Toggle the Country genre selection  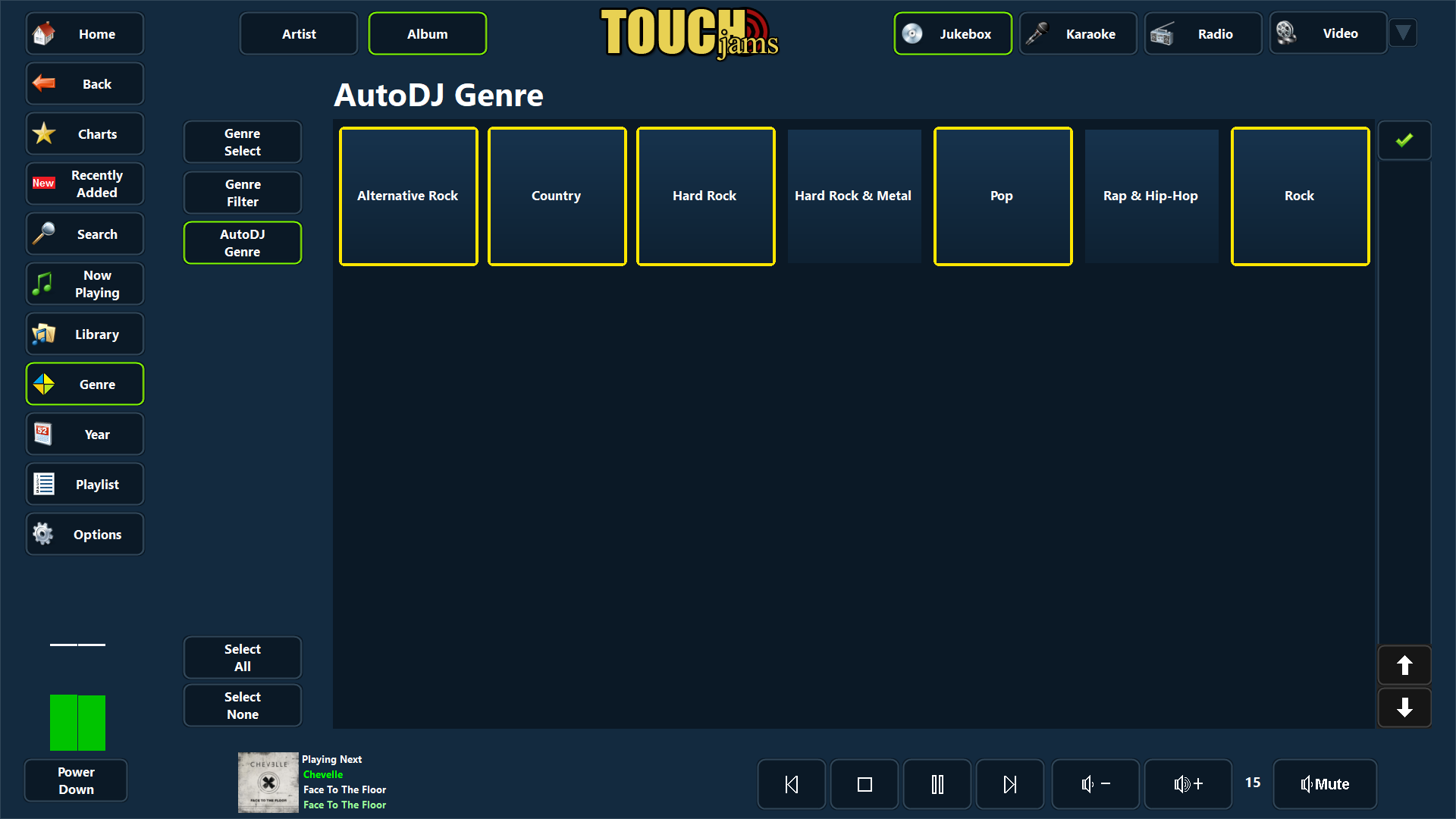pos(557,196)
